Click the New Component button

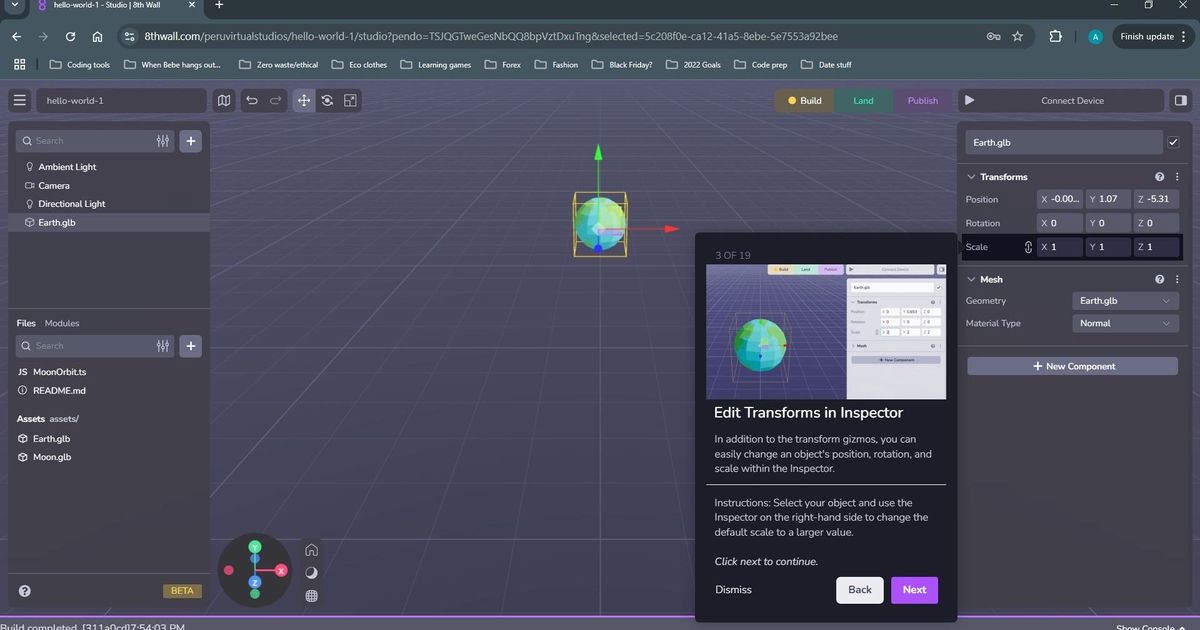coord(1071,366)
